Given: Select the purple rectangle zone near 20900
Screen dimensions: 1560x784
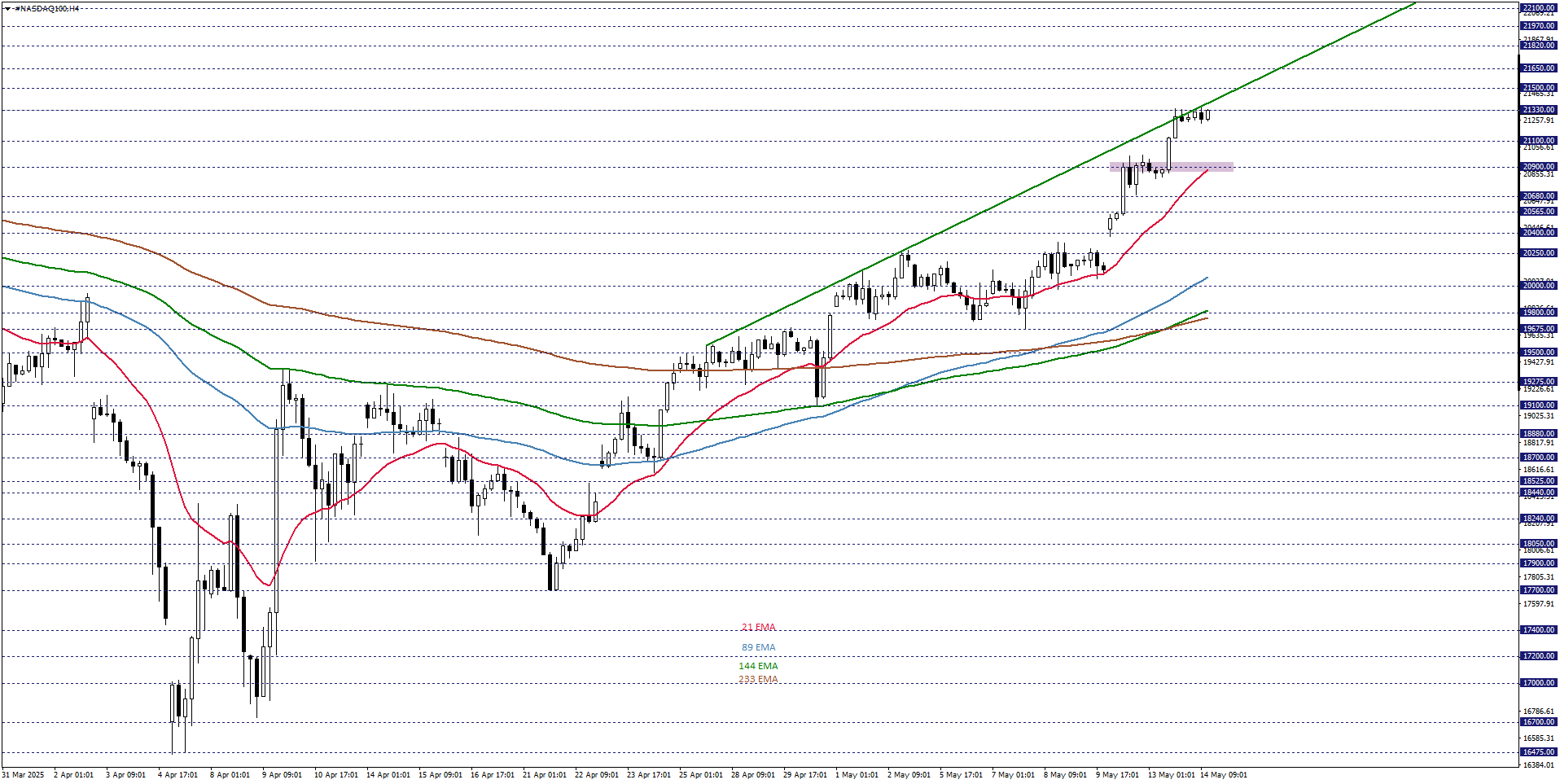Looking at the screenshot, I should click(1171, 167).
